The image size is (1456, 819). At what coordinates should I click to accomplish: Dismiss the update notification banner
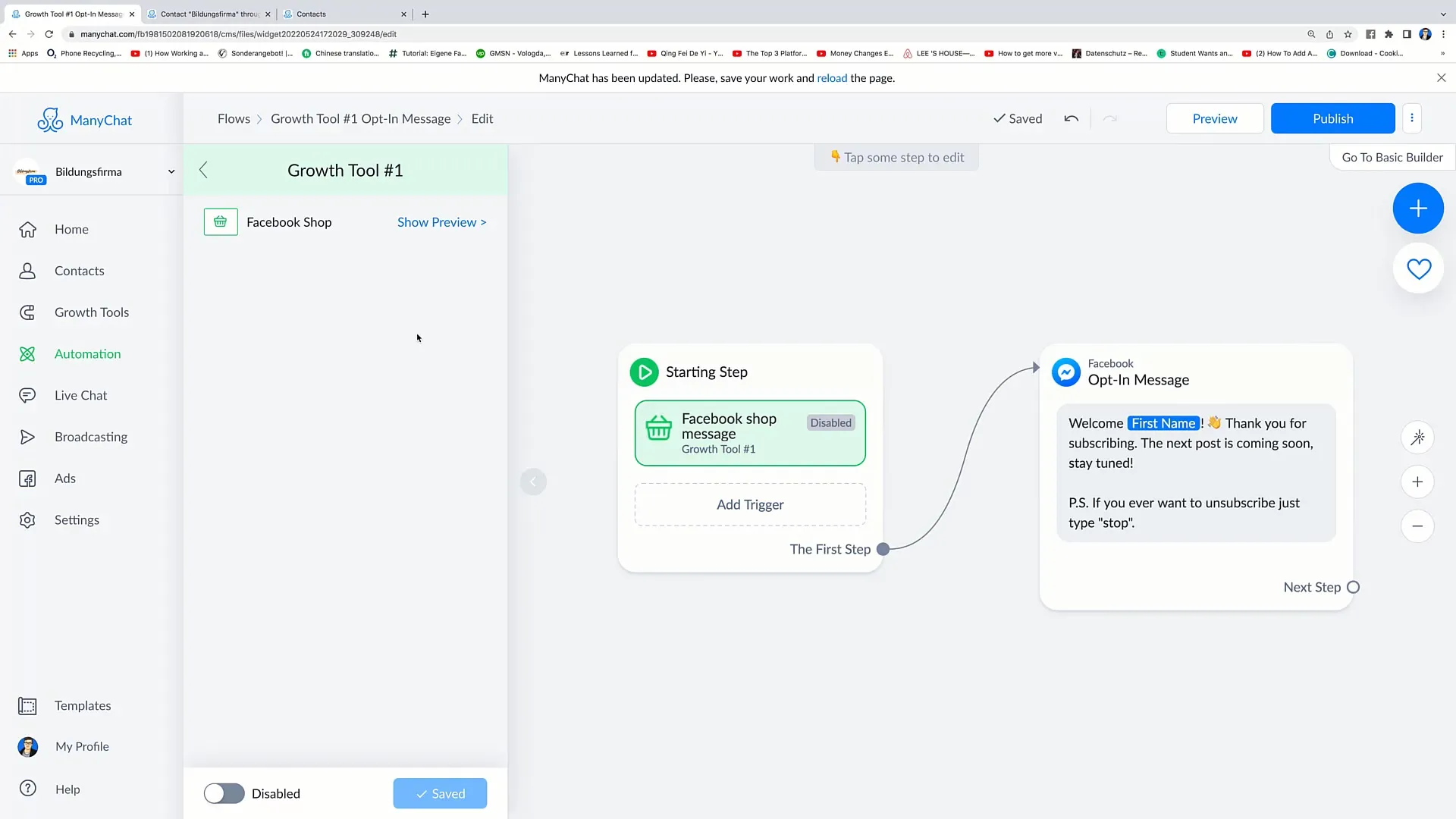point(1441,78)
